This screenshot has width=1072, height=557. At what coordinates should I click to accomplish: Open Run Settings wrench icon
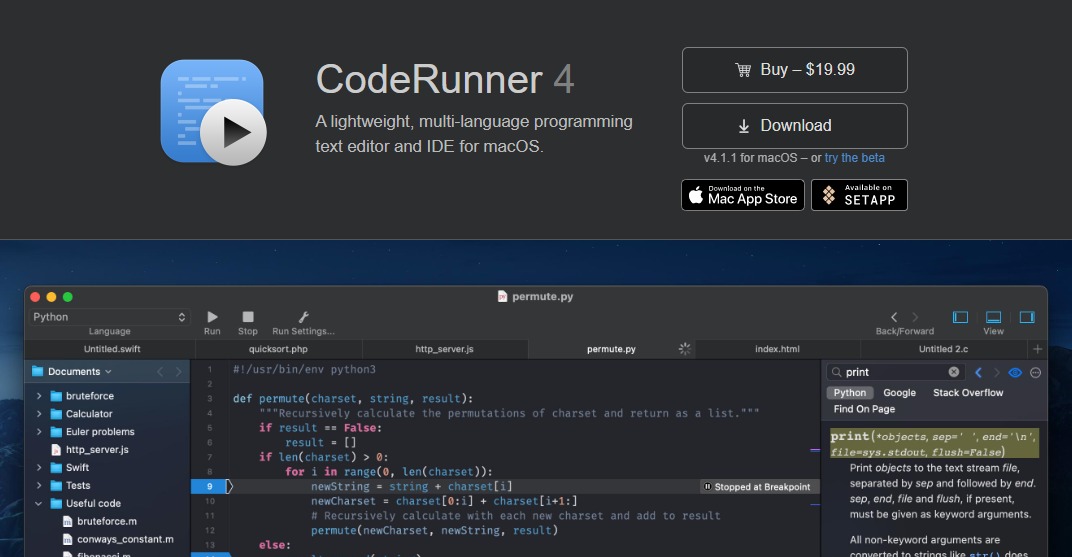[304, 316]
